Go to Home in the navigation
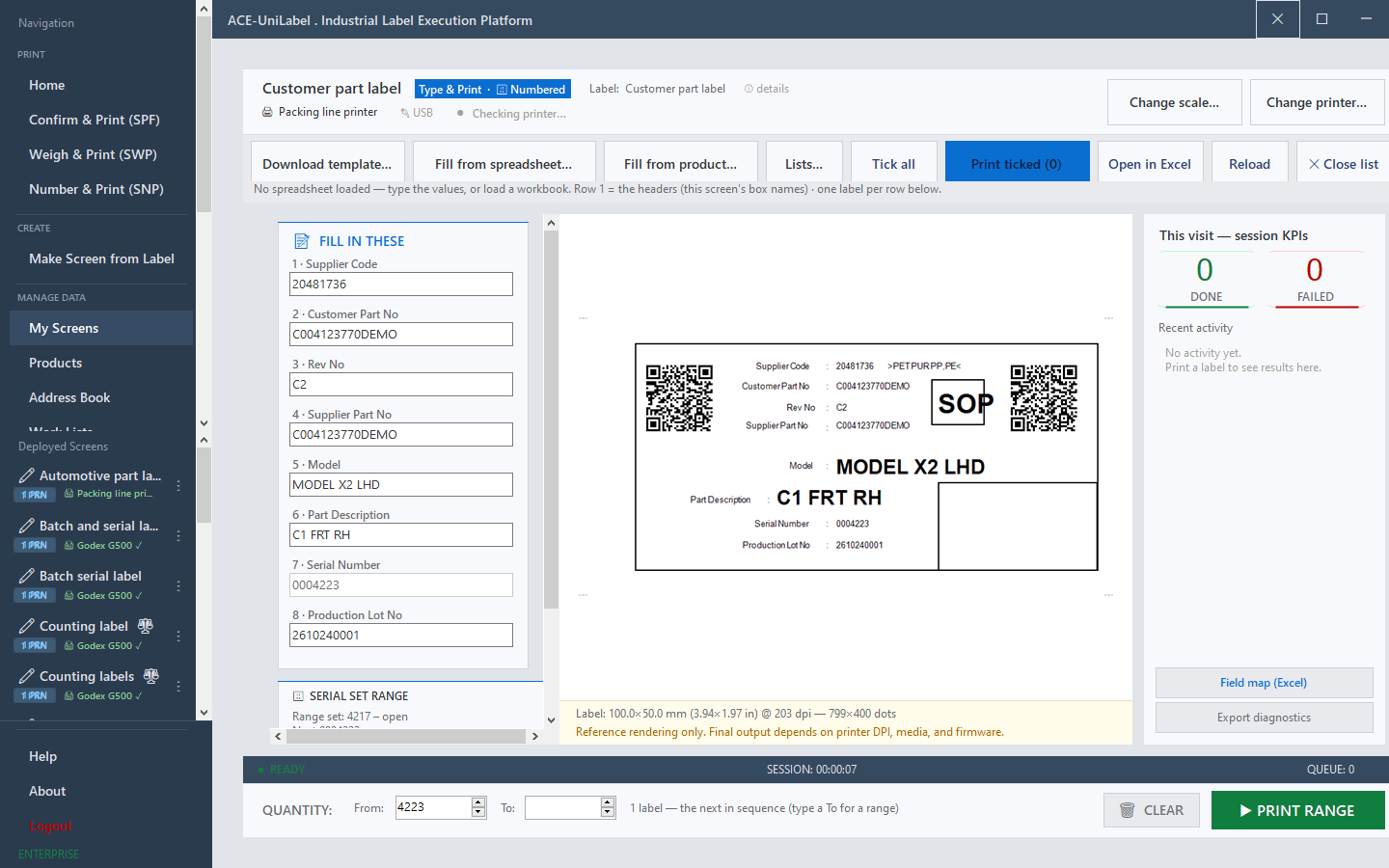1389x868 pixels. coord(101,85)
